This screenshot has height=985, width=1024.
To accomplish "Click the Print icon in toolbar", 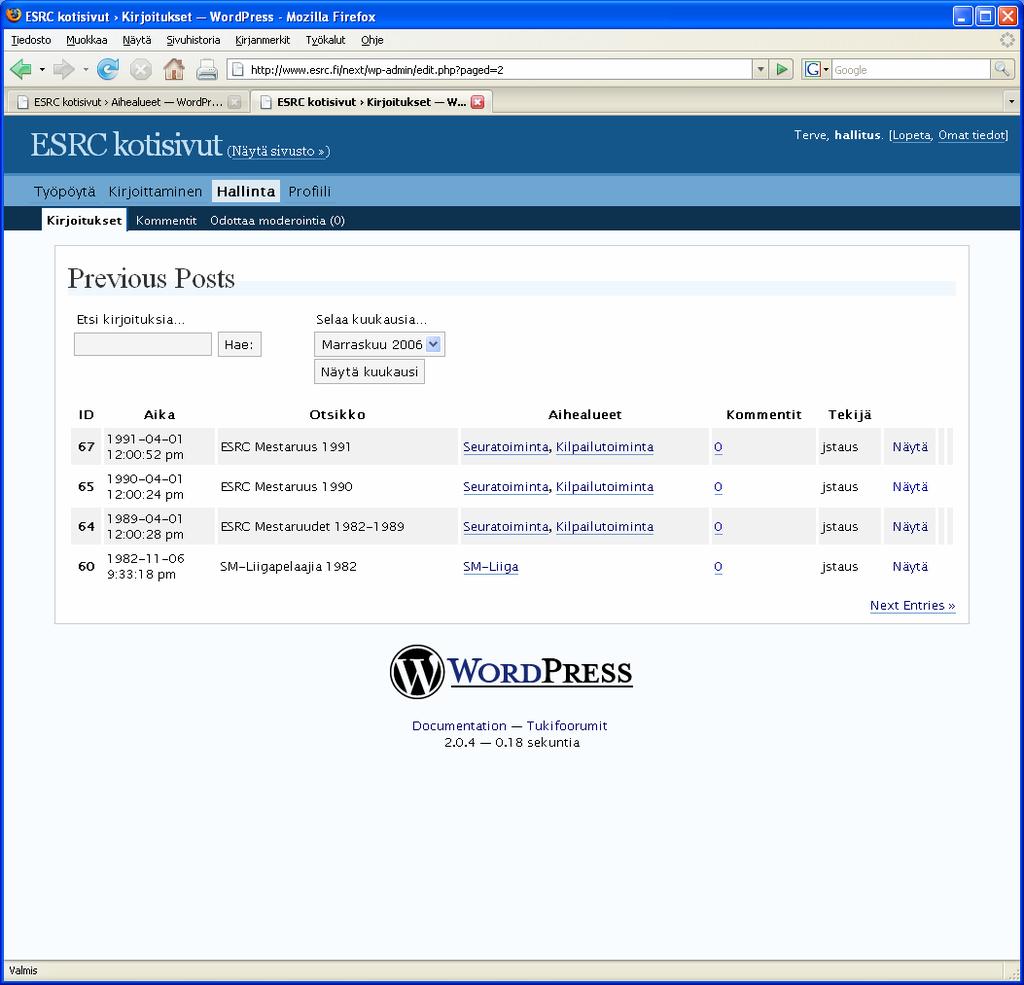I will click(206, 69).
